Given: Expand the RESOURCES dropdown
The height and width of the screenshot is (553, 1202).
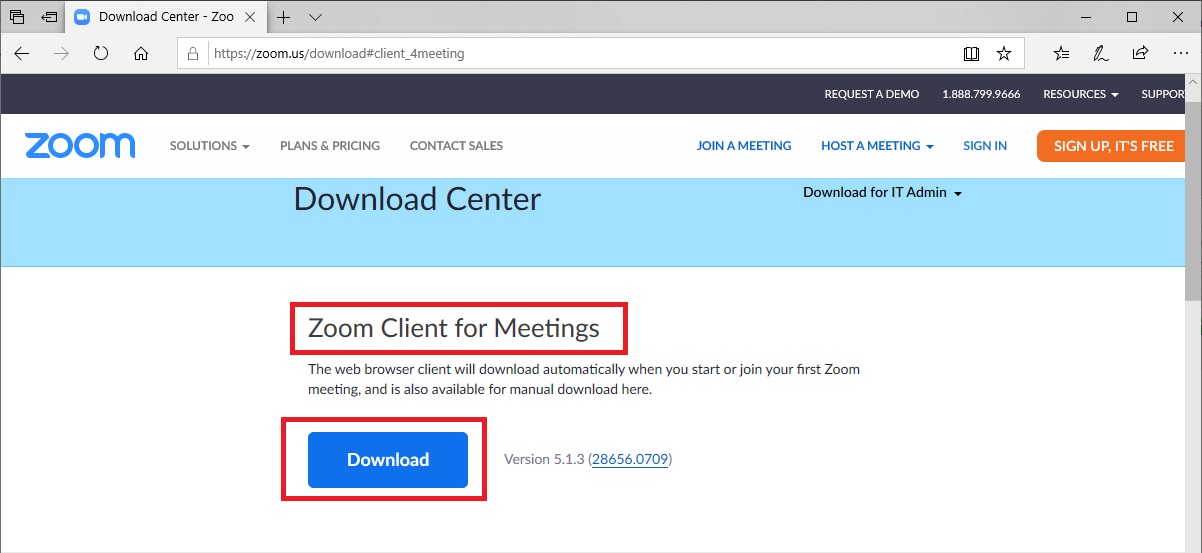Looking at the screenshot, I should pyautogui.click(x=1081, y=94).
